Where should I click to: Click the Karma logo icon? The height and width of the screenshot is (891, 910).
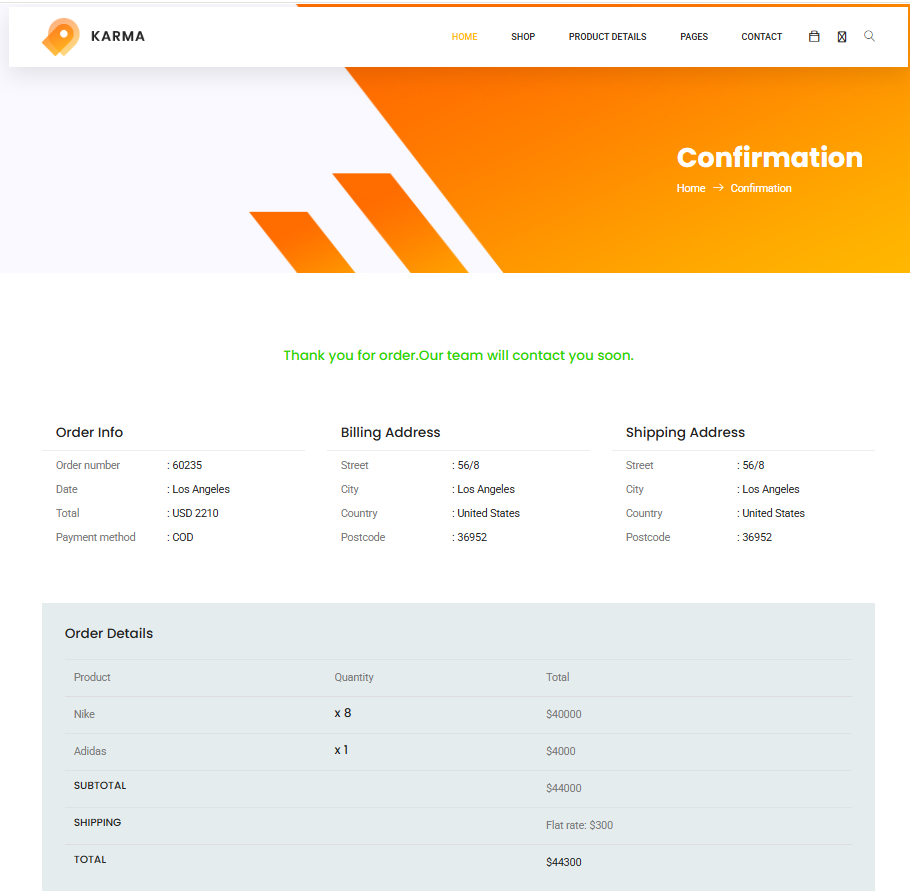click(x=61, y=37)
